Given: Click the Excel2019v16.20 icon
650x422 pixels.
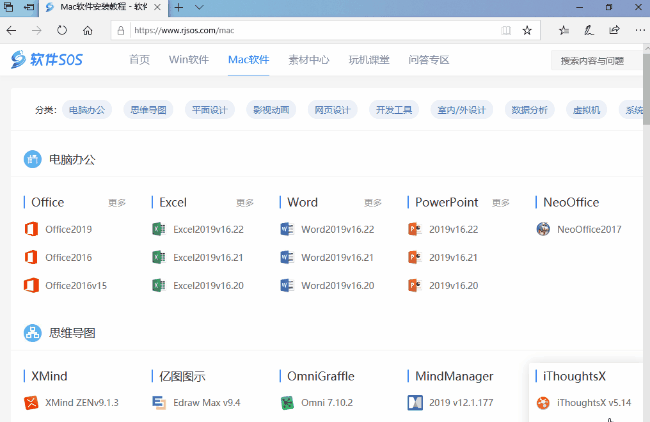Looking at the screenshot, I should [x=159, y=285].
